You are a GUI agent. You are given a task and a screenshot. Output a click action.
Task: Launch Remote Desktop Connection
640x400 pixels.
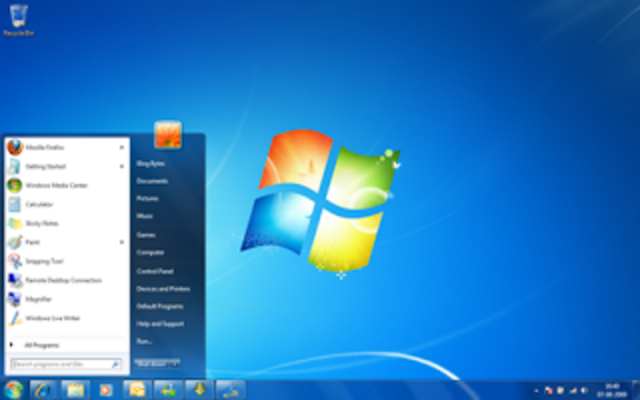[x=67, y=280]
